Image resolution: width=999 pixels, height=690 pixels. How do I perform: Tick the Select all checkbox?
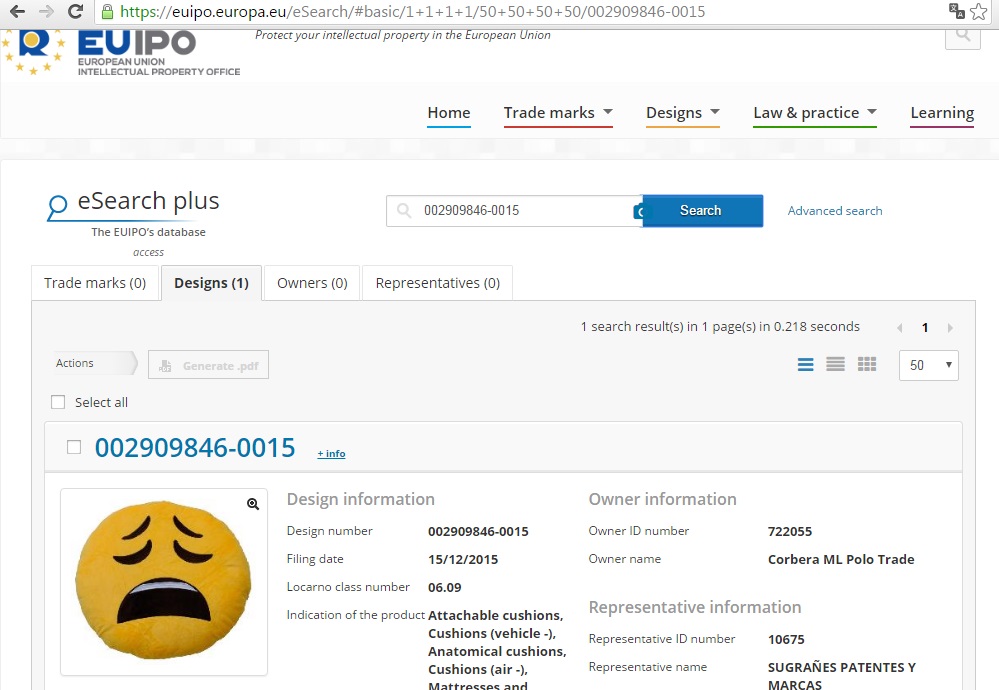[x=58, y=402]
